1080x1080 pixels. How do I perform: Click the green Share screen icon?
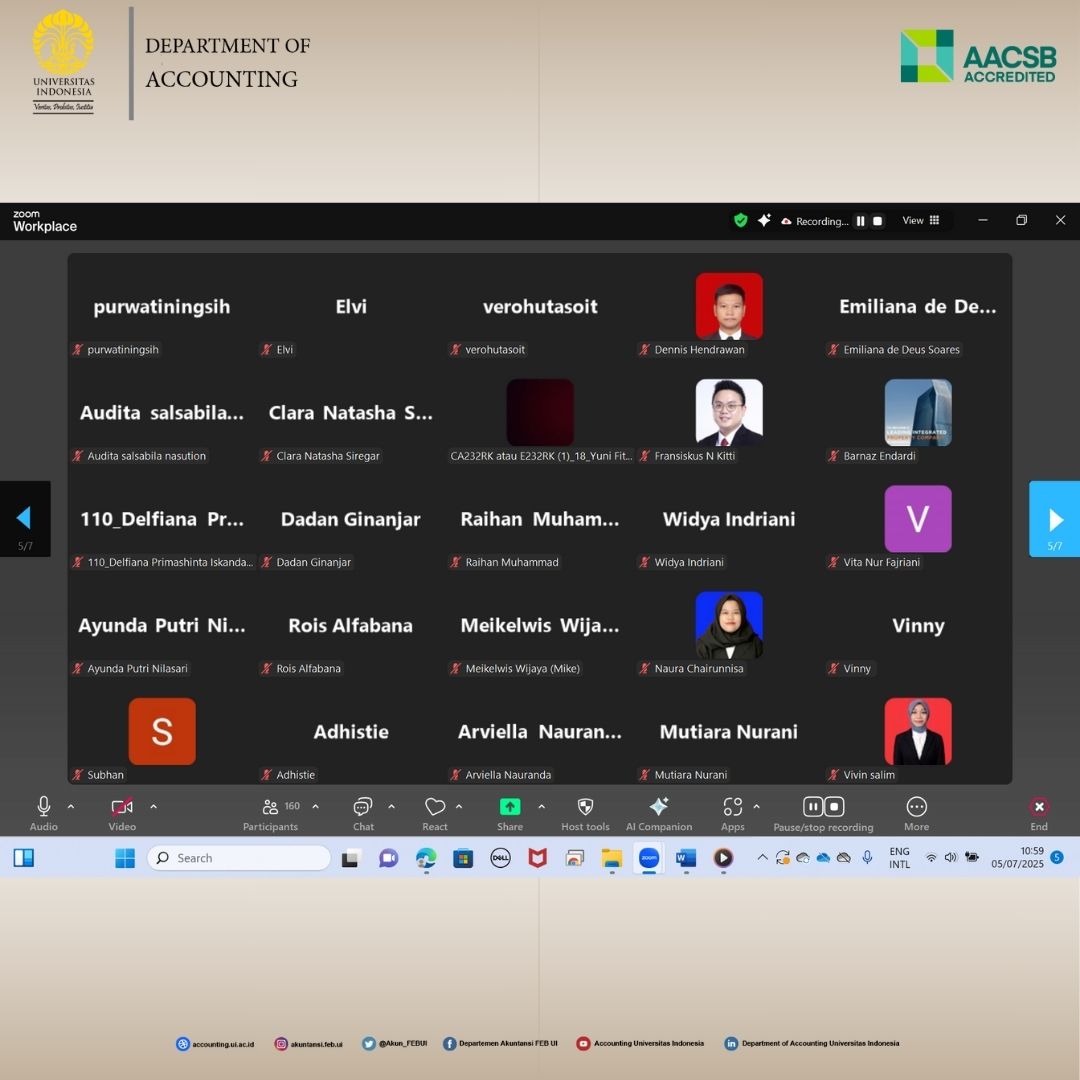(510, 807)
